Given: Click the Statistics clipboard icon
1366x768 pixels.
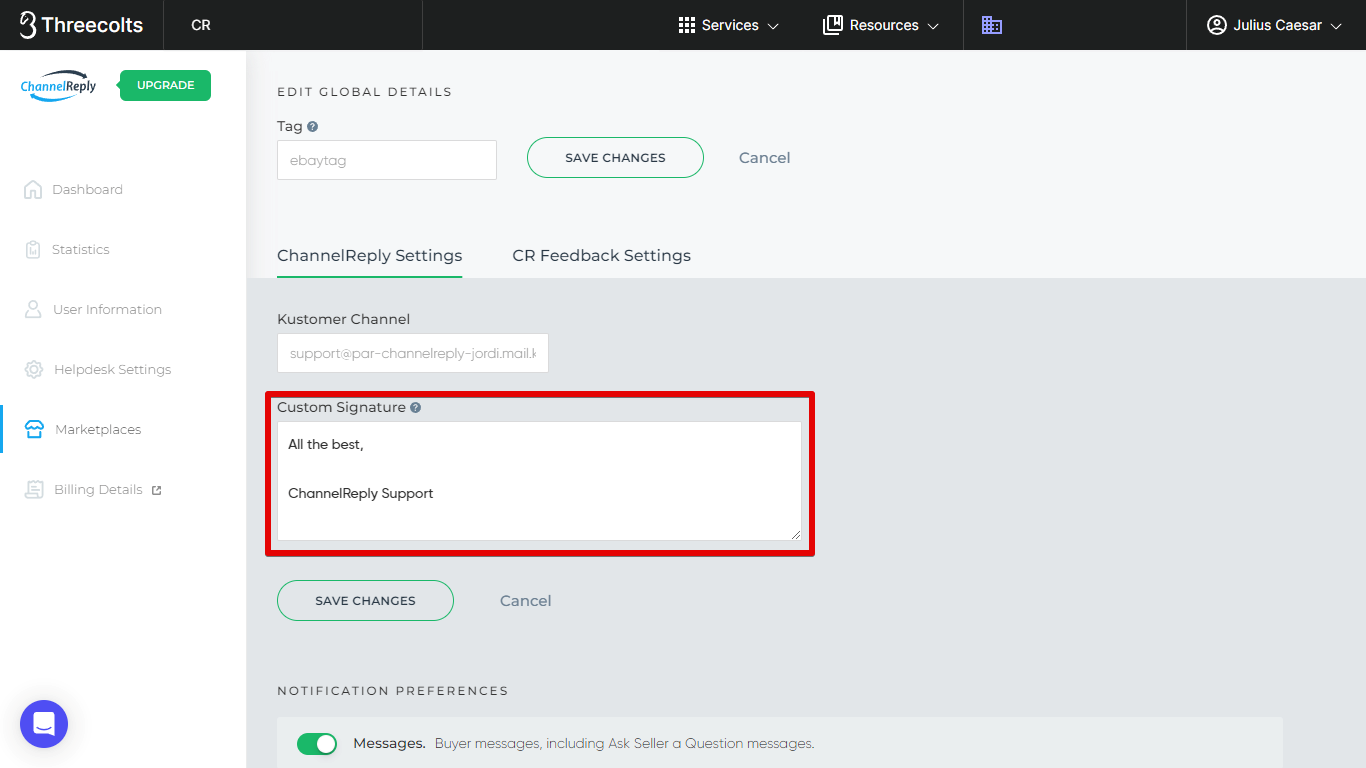Looking at the screenshot, I should 33,249.
